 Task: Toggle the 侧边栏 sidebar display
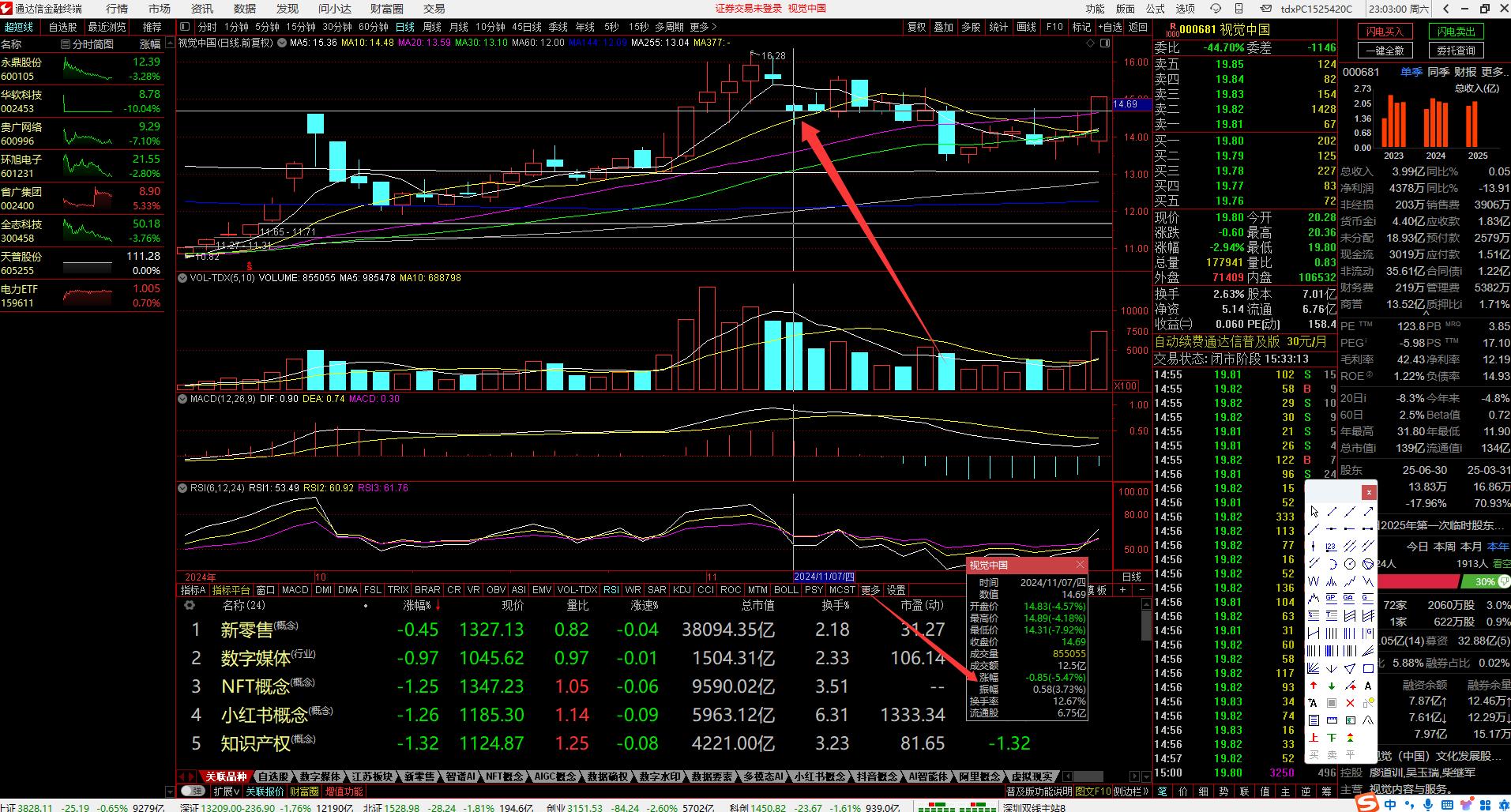point(1131,791)
